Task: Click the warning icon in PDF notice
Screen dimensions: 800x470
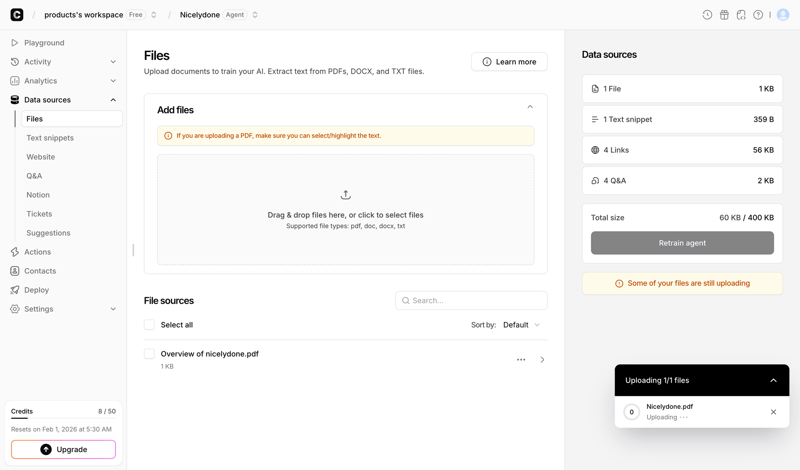Action: [168, 136]
